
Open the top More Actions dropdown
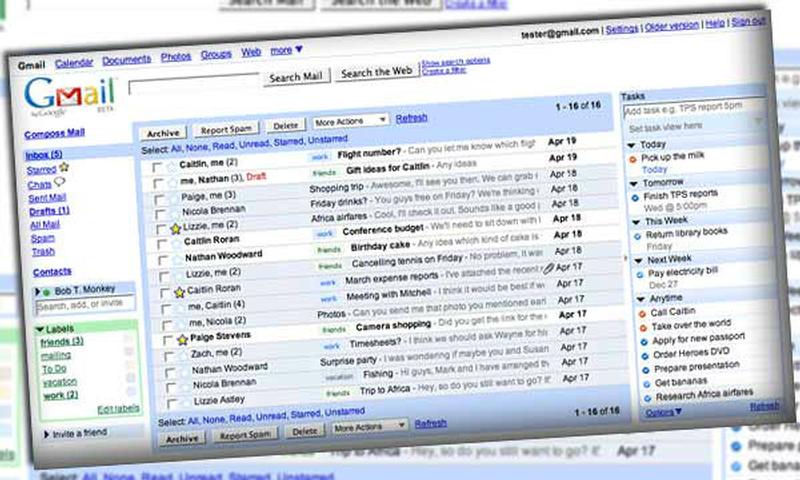tap(351, 121)
